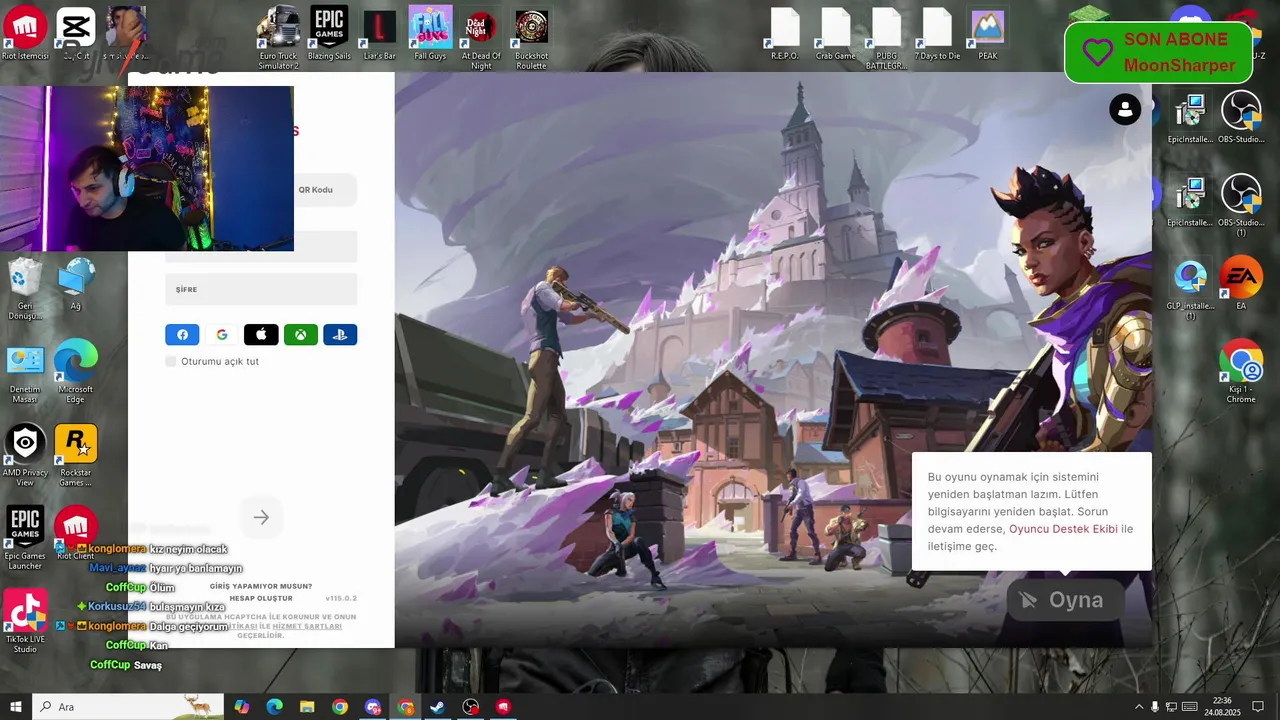
Task: Click 'Hesap Oluştur' link
Action: point(261,598)
